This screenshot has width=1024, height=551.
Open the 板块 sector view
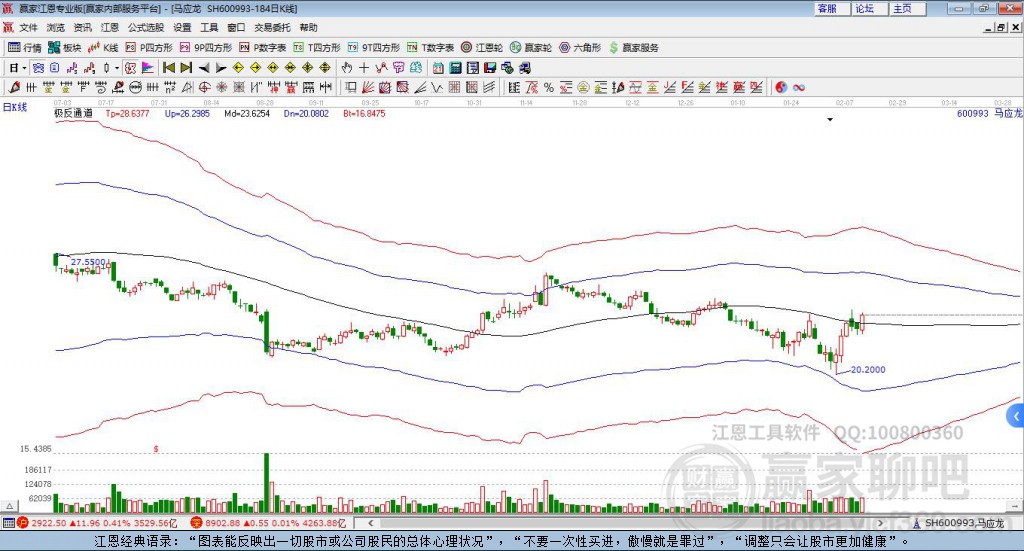65,48
